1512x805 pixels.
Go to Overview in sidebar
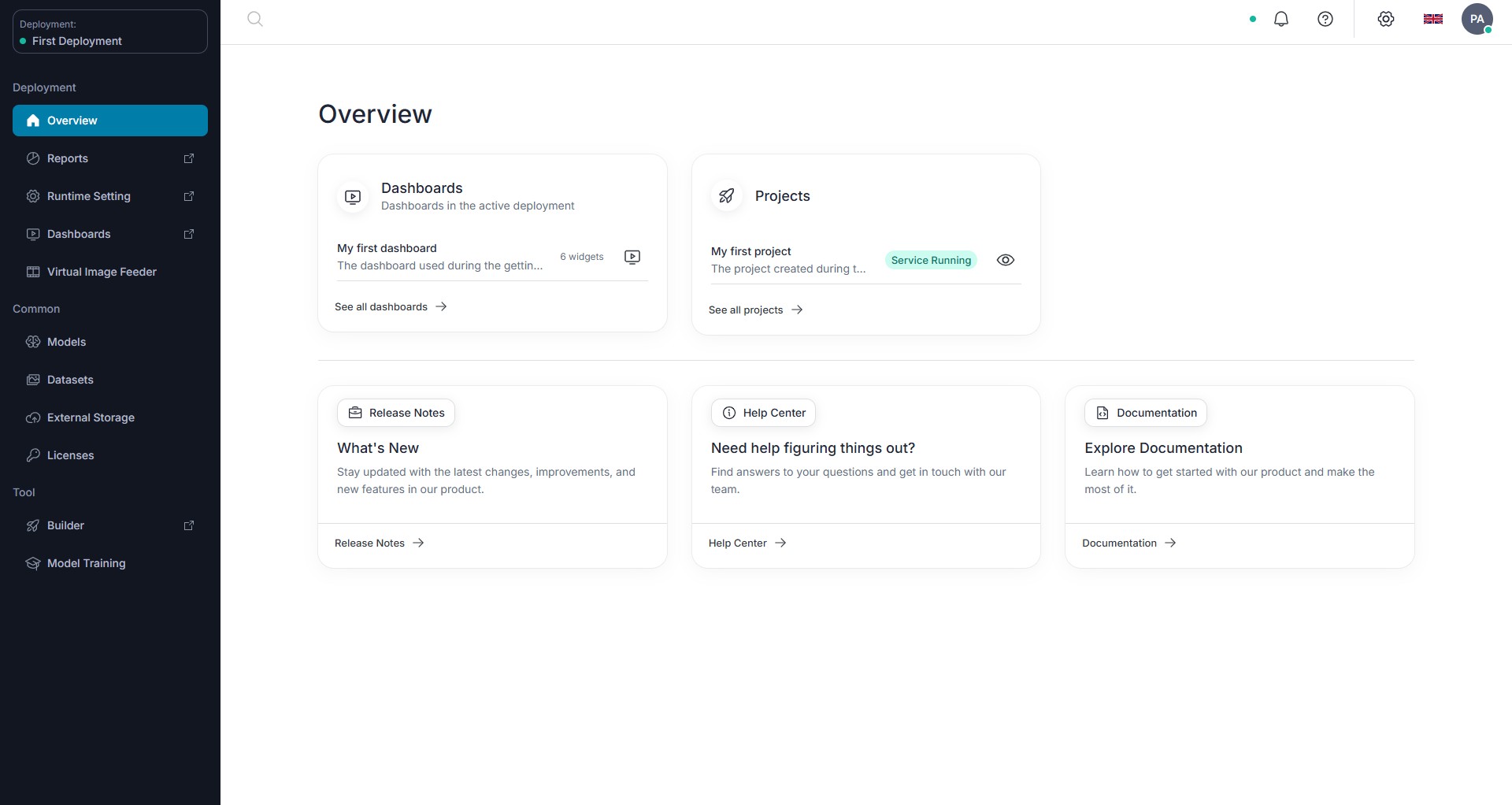(110, 121)
